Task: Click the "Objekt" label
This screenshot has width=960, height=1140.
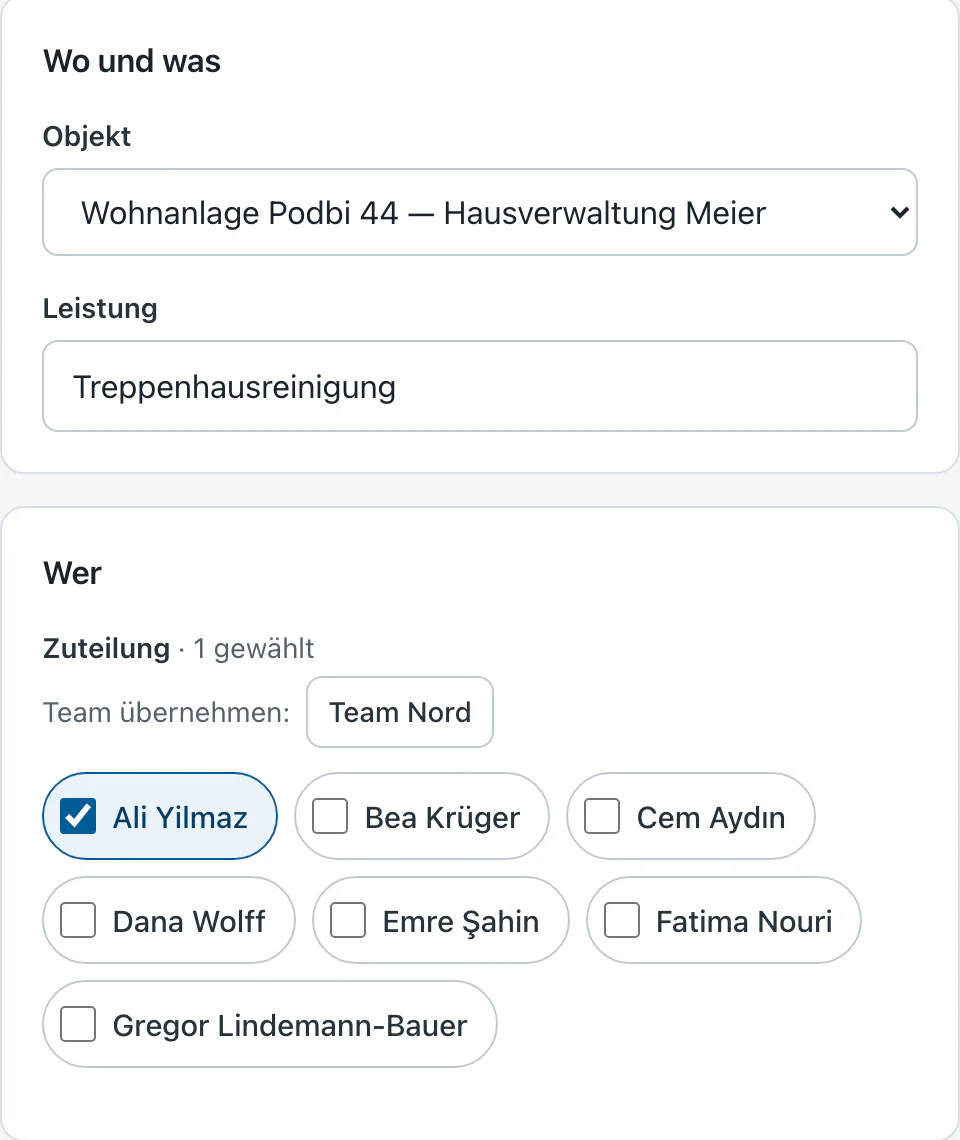Action: click(87, 137)
